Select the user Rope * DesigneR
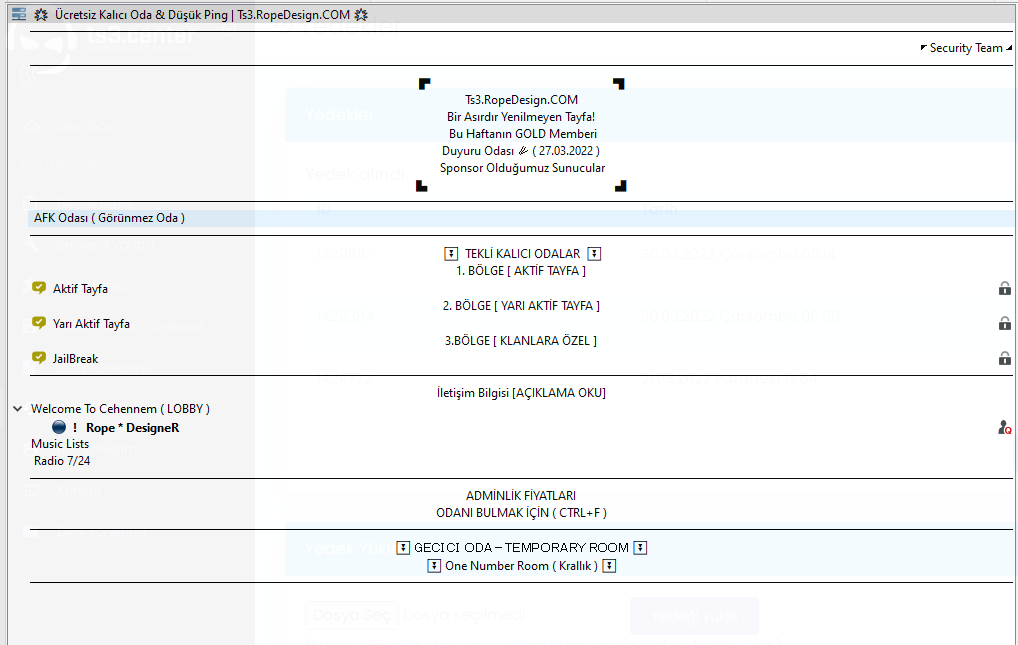This screenshot has width=1018, height=645. pyautogui.click(x=132, y=427)
